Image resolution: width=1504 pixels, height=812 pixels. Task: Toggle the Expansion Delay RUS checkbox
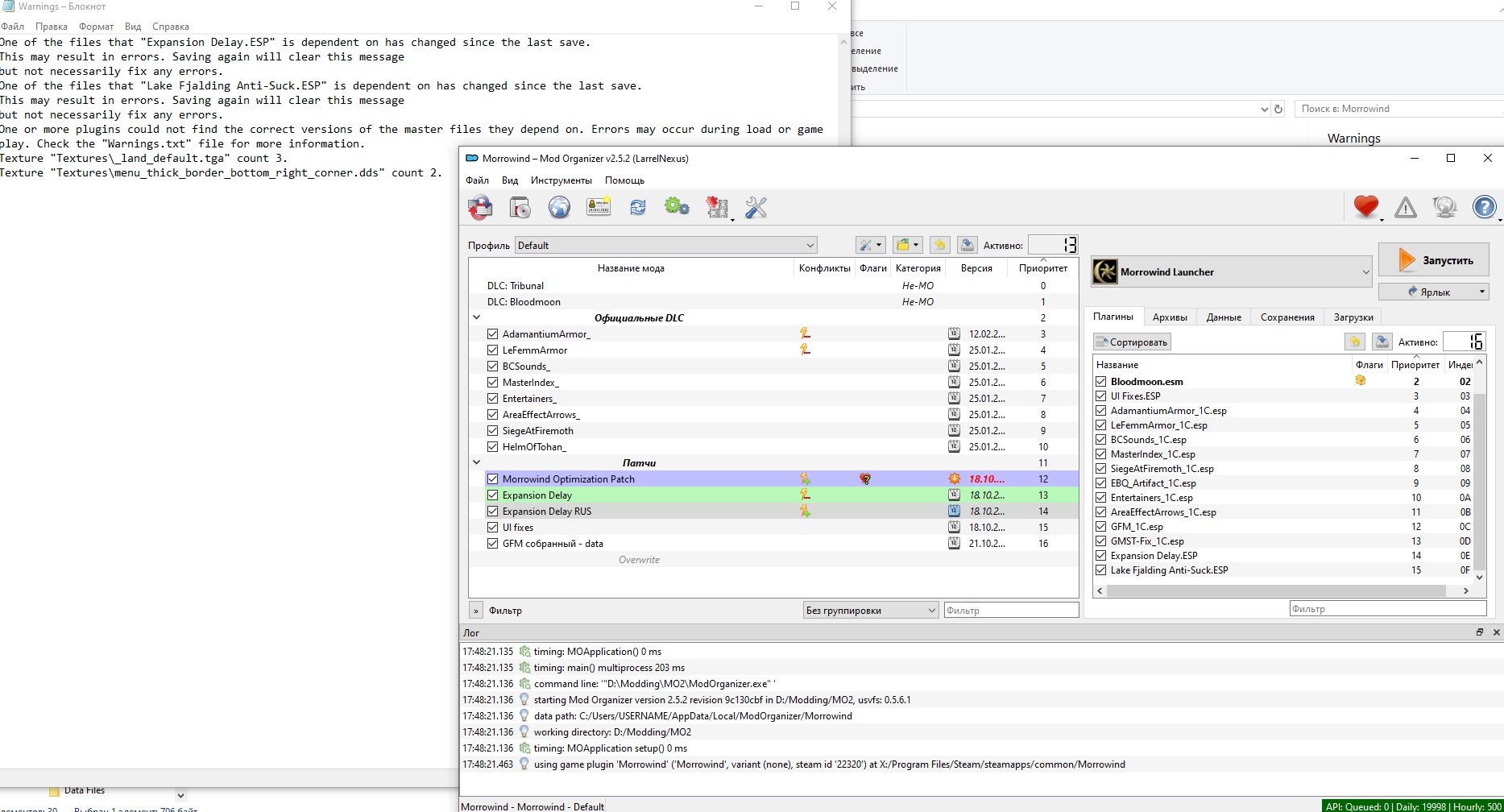coord(493,511)
